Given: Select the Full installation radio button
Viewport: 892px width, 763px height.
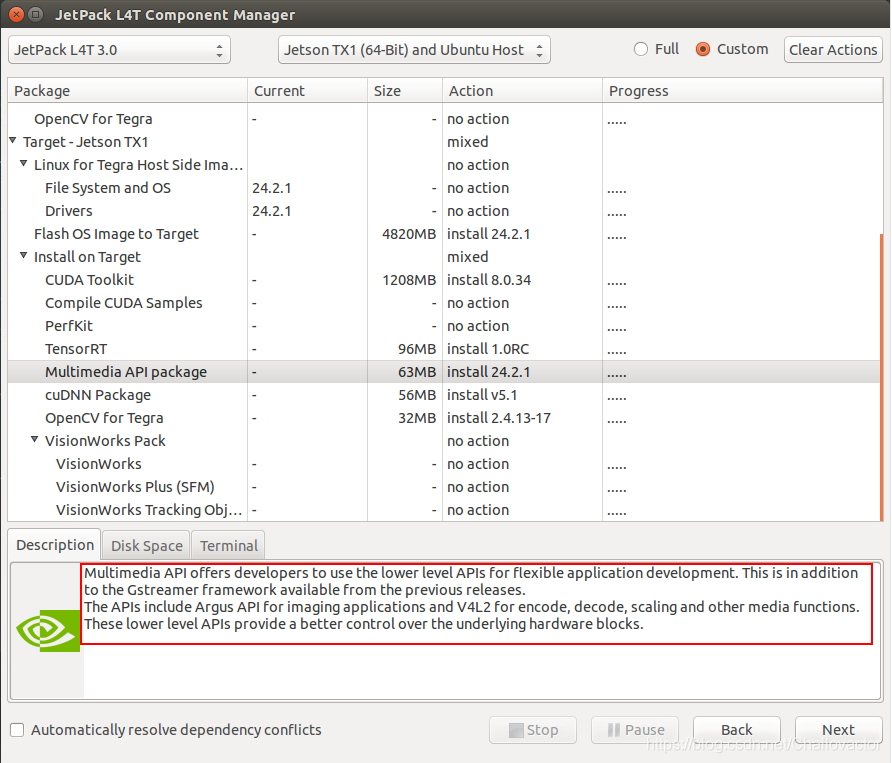Looking at the screenshot, I should (641, 50).
